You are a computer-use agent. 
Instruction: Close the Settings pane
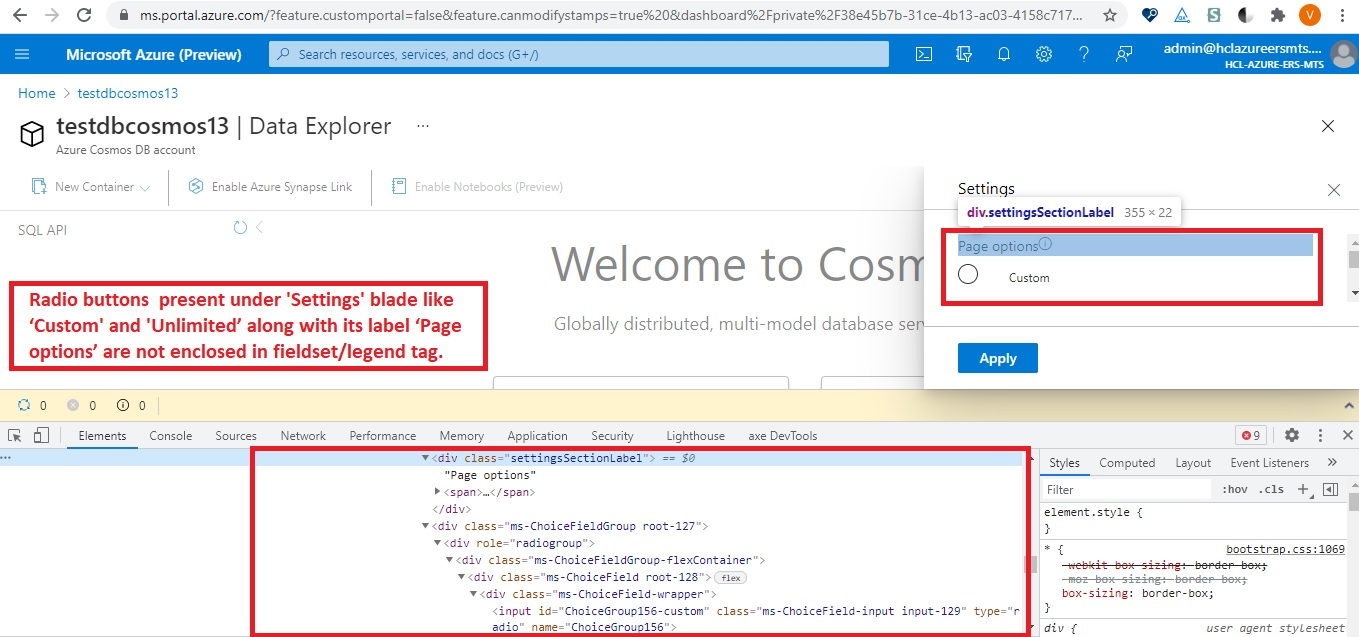(1333, 190)
